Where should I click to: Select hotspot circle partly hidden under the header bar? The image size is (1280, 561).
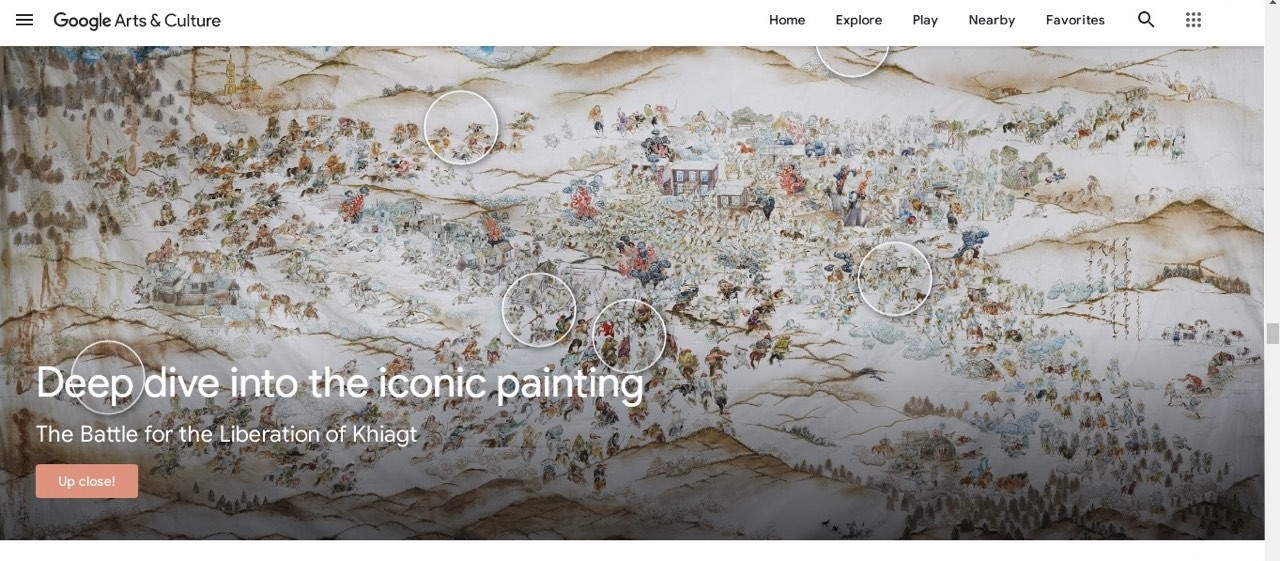[852, 60]
